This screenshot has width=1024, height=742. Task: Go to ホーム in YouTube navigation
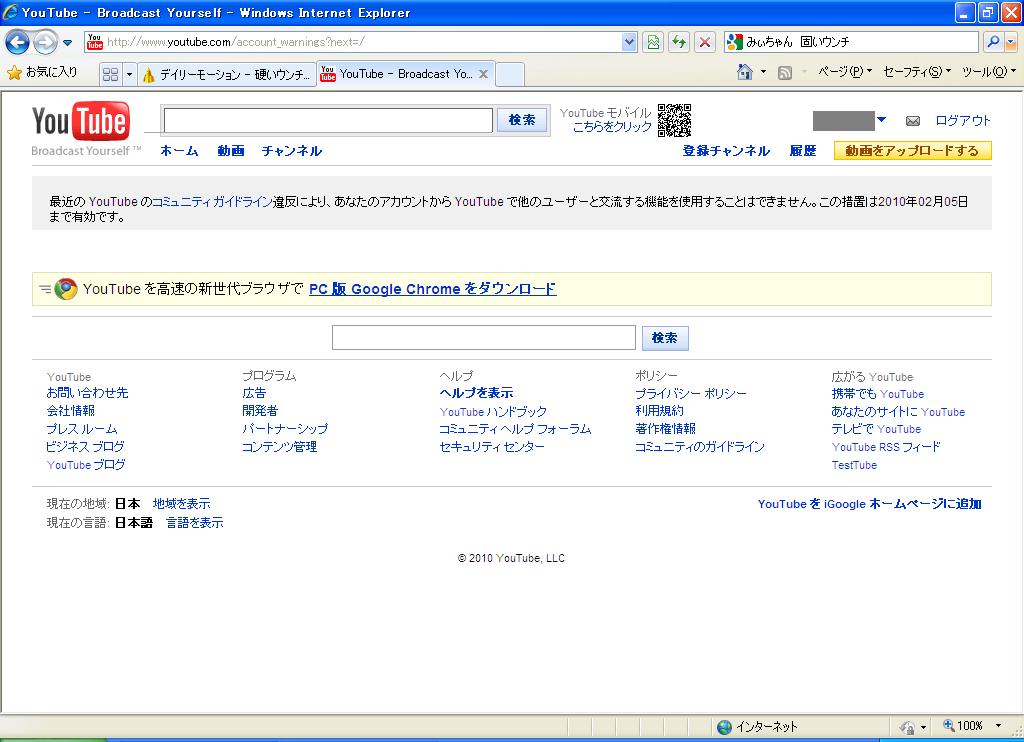pyautogui.click(x=179, y=151)
